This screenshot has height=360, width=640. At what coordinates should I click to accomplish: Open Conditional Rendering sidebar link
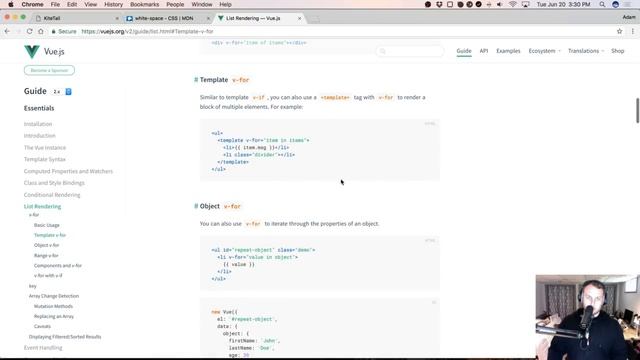(x=52, y=195)
